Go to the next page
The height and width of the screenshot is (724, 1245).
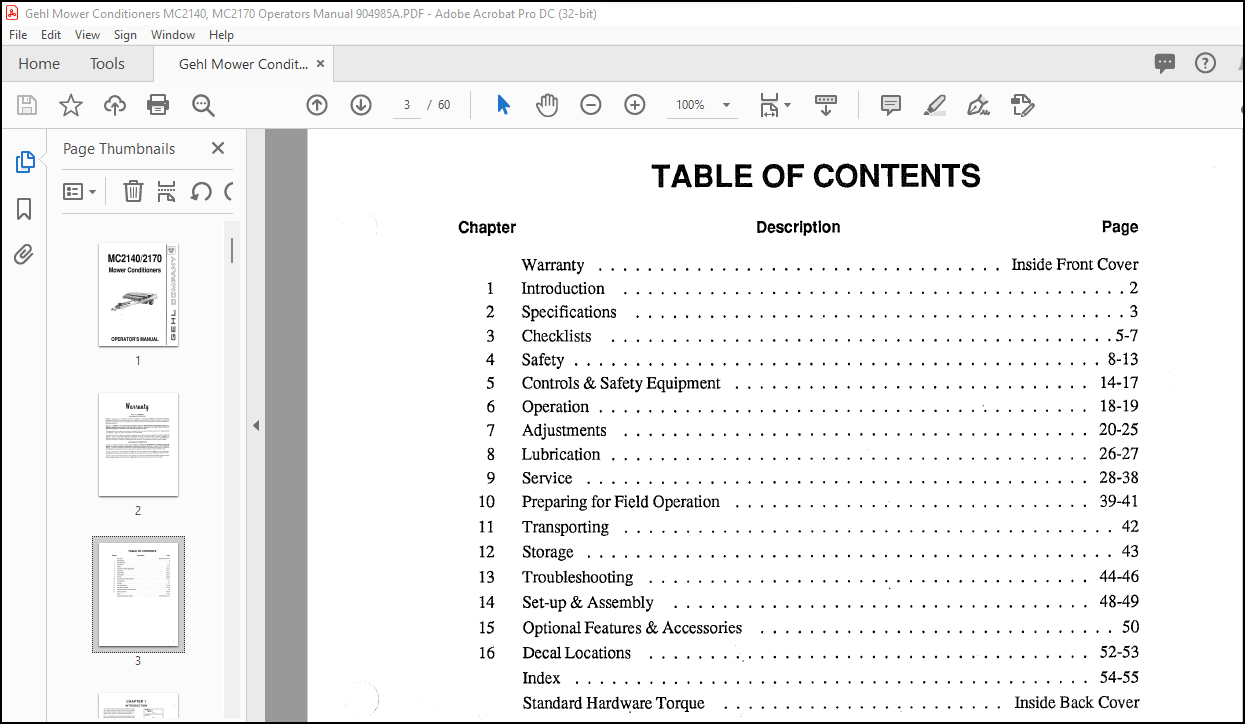[x=361, y=105]
